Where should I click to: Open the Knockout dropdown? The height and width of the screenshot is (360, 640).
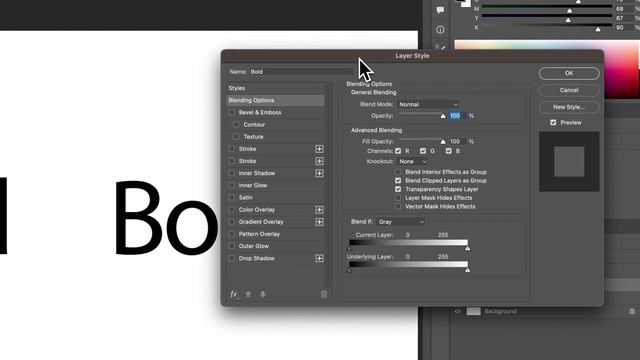(x=412, y=162)
